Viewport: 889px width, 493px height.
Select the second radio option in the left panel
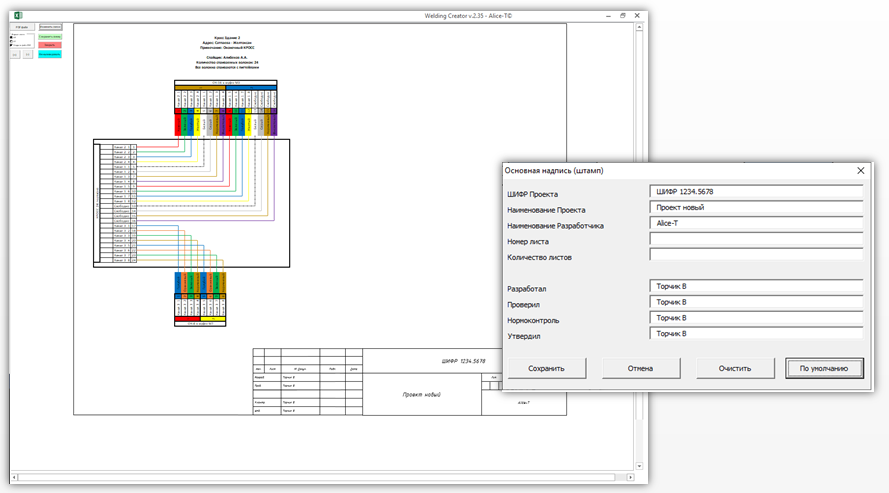click(11, 41)
